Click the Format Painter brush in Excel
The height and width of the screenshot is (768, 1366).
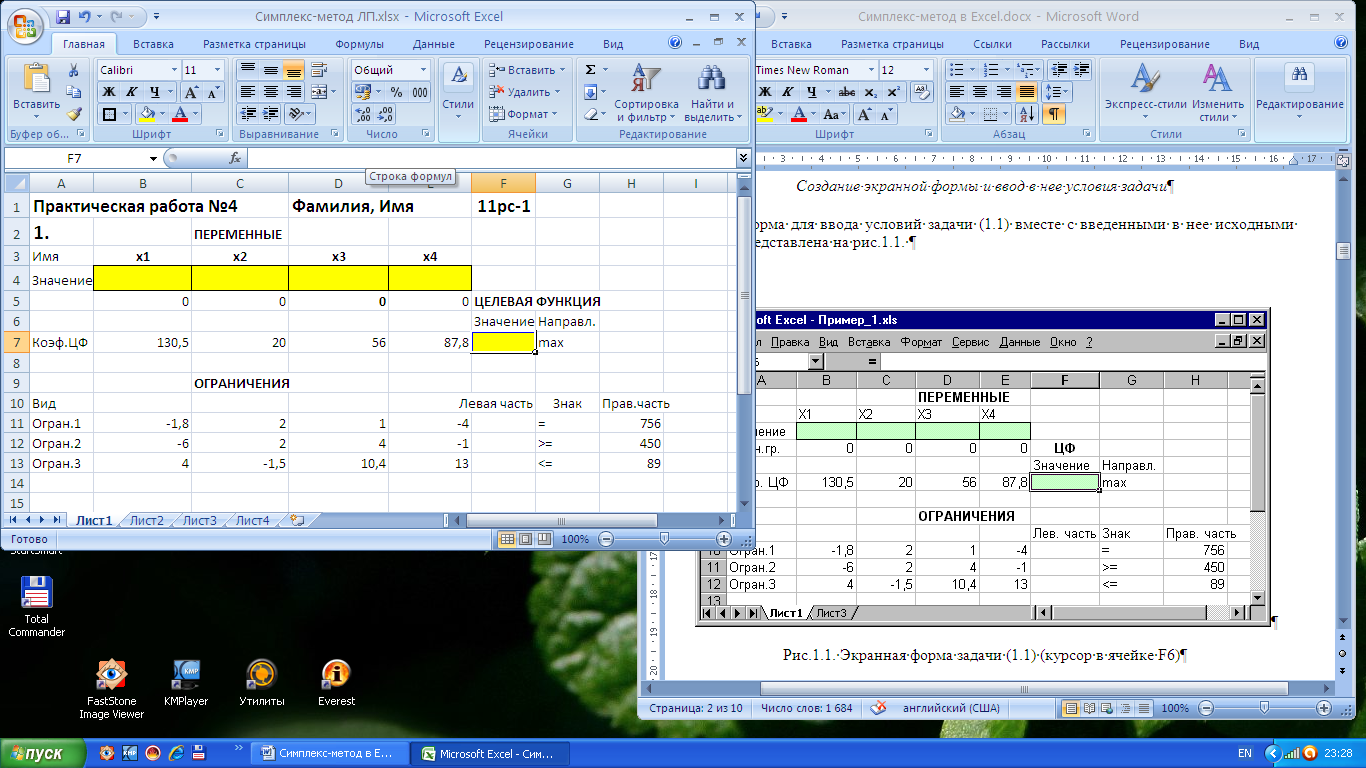(x=73, y=114)
